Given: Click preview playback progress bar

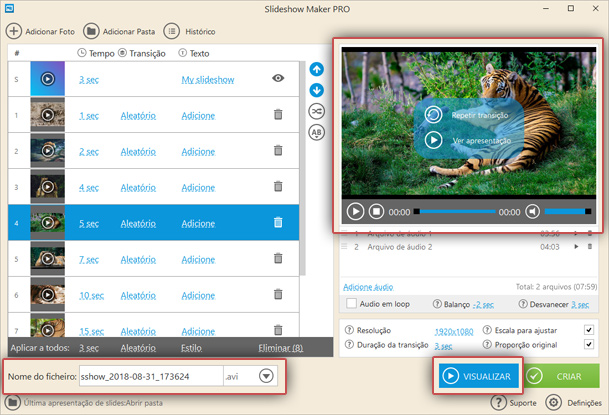Looking at the screenshot, I should 455,212.
